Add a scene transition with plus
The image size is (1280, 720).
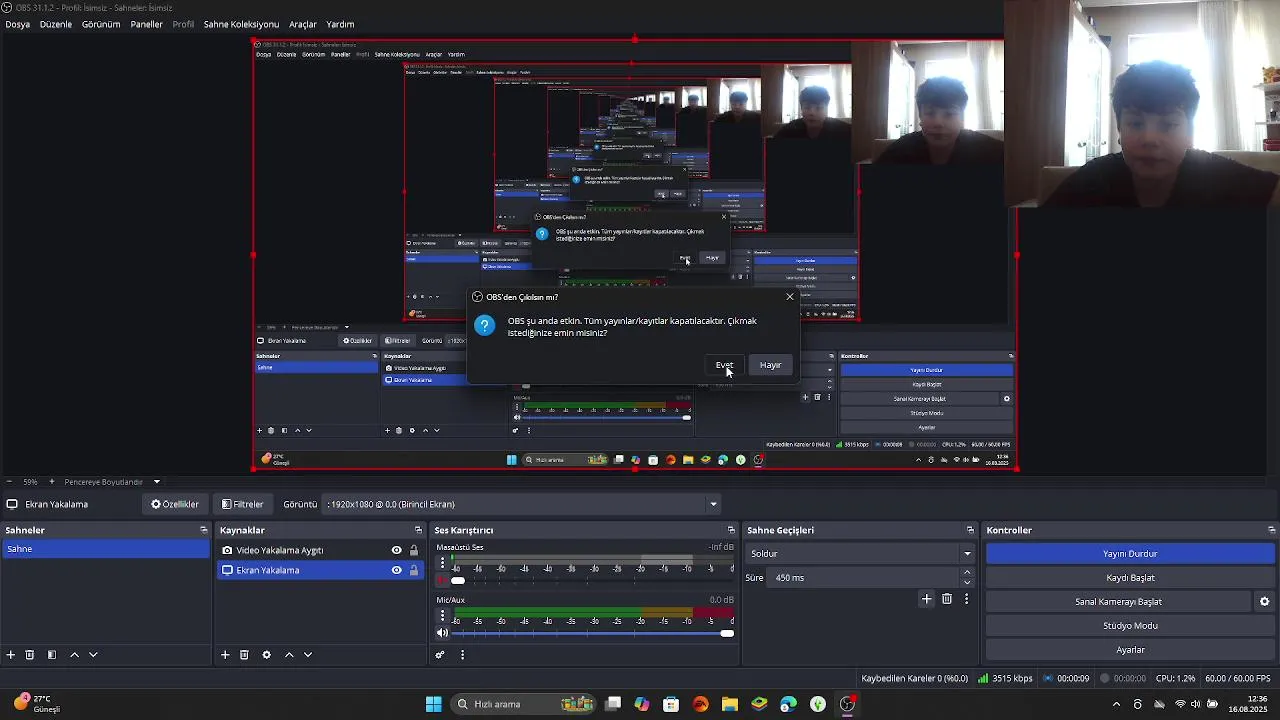click(927, 599)
